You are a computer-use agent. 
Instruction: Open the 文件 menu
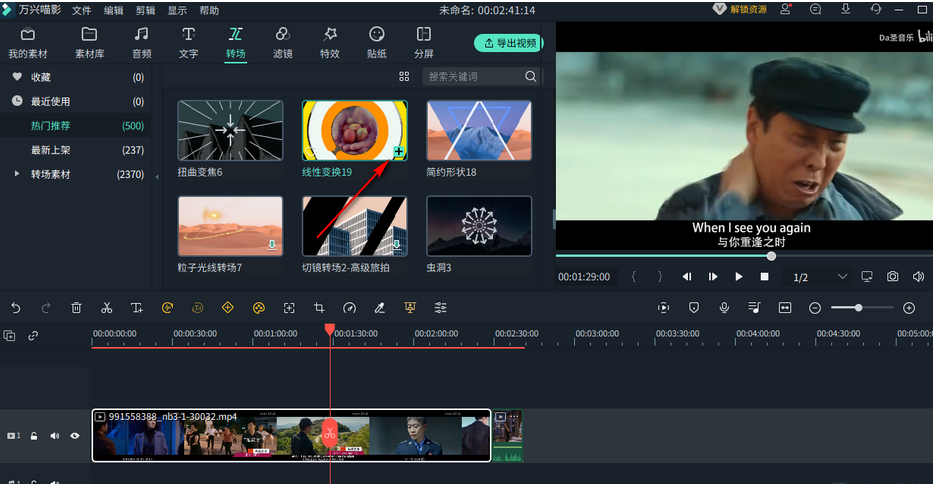click(81, 10)
